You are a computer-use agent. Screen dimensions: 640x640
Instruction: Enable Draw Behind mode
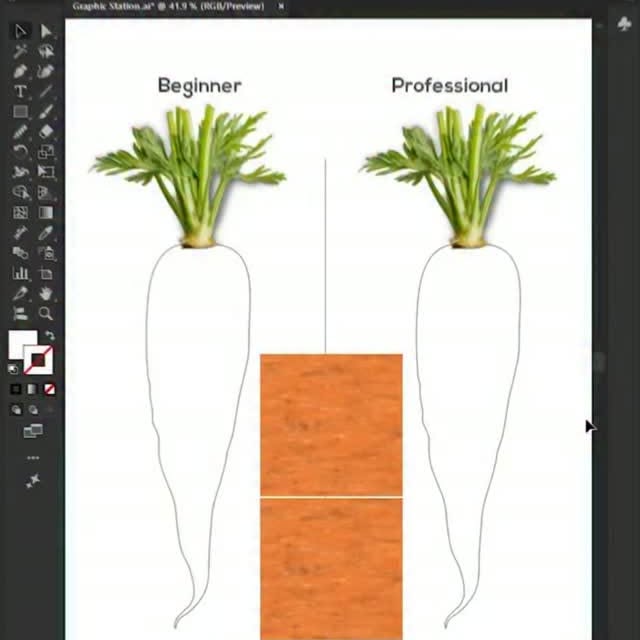(x=33, y=409)
